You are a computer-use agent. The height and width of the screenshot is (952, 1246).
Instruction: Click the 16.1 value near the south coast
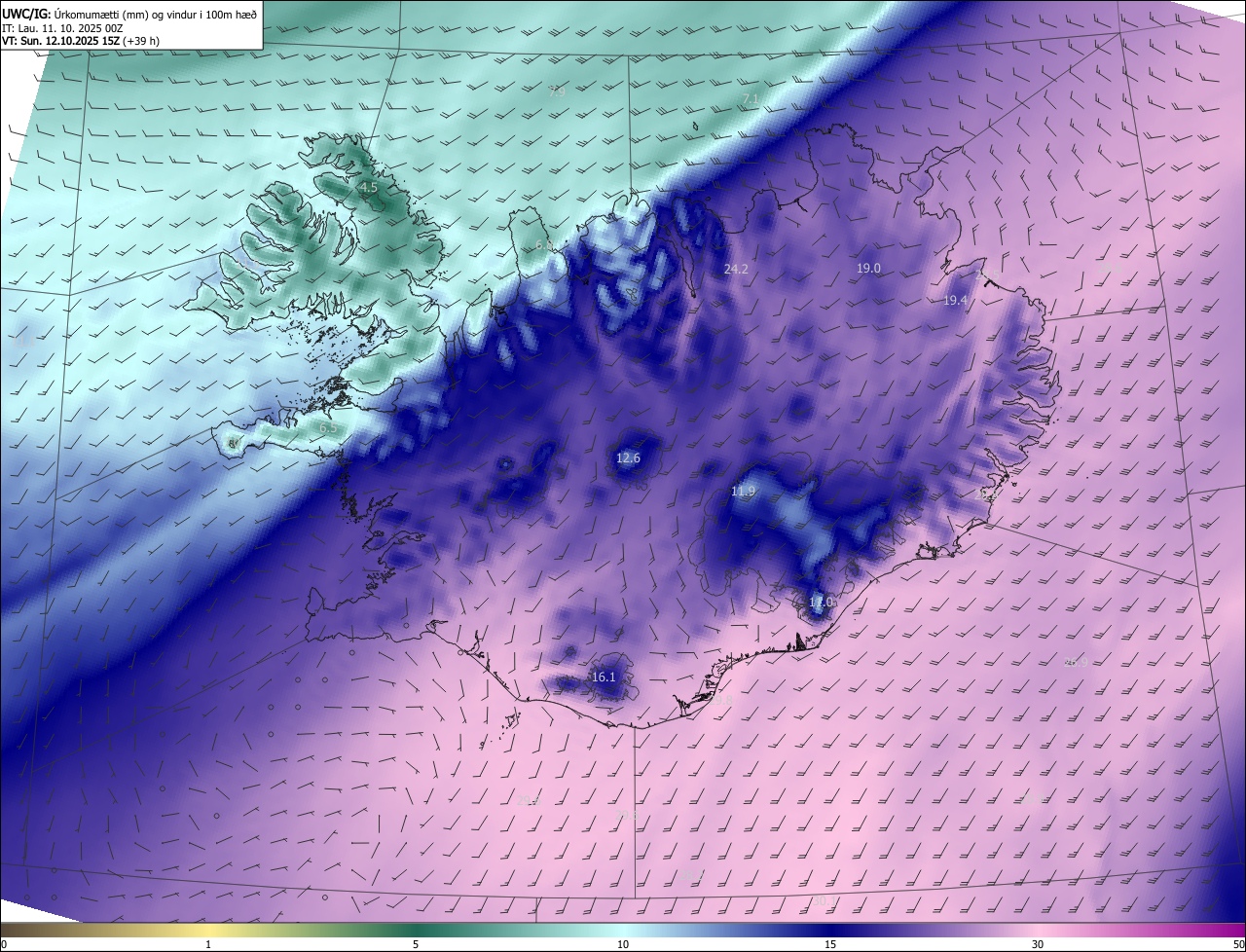(x=604, y=677)
